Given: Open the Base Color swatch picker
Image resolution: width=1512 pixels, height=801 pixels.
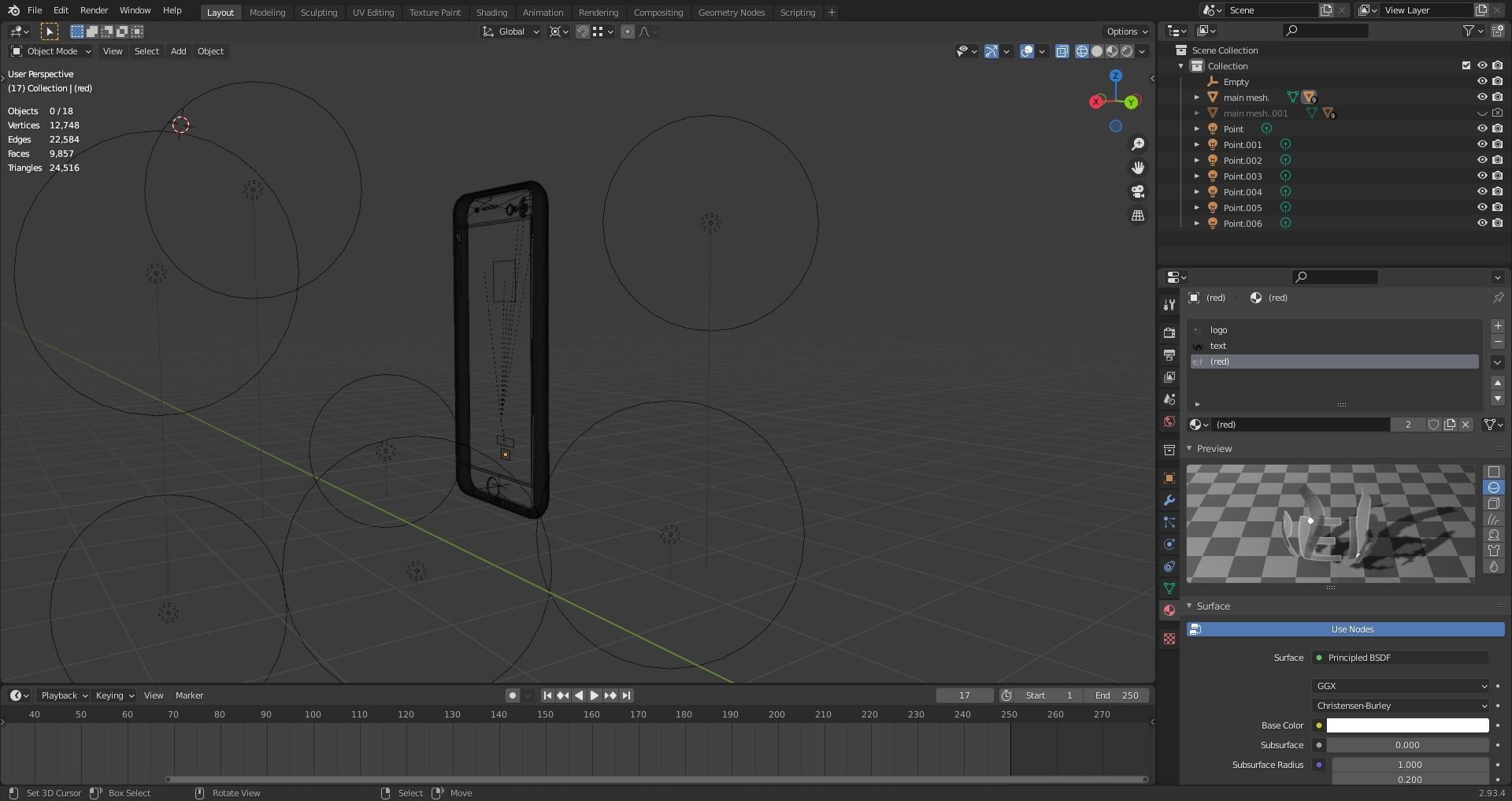Looking at the screenshot, I should [1406, 725].
